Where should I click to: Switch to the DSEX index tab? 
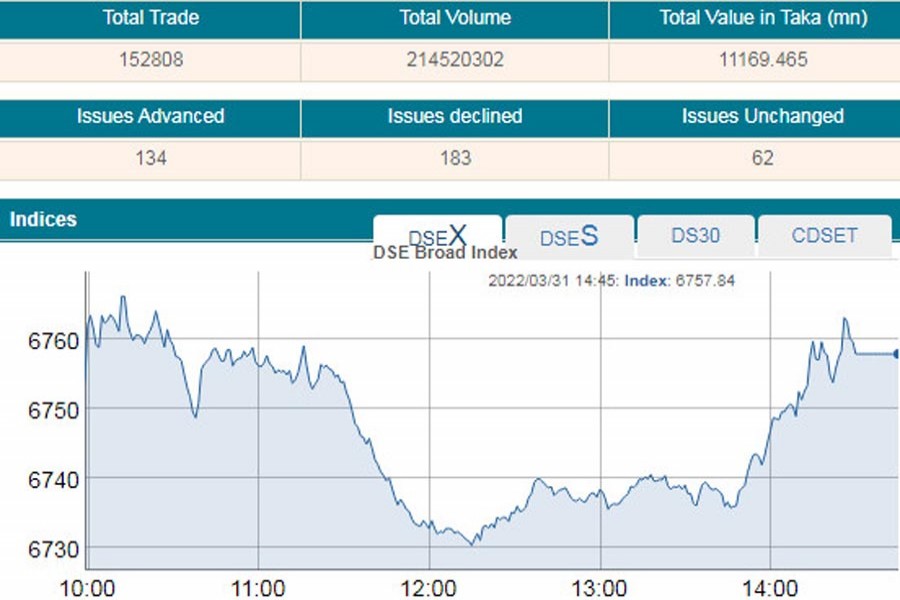(437, 235)
